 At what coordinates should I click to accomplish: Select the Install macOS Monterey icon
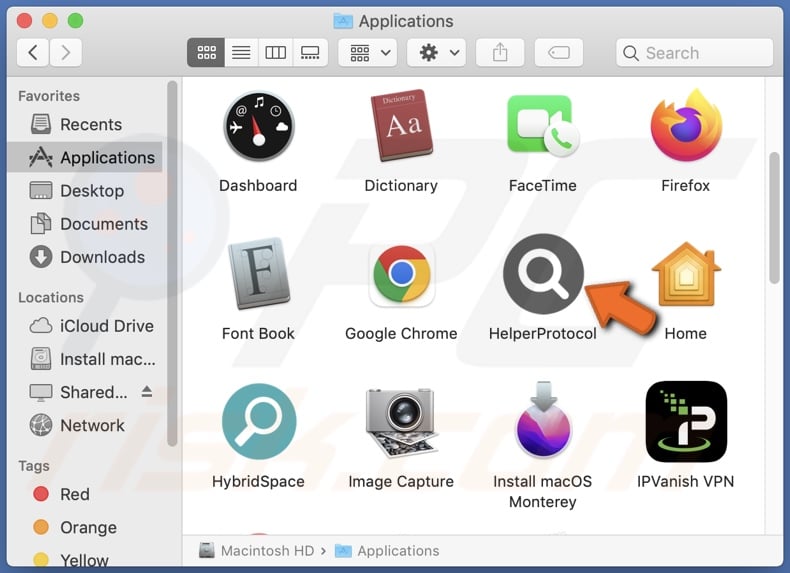point(543,420)
